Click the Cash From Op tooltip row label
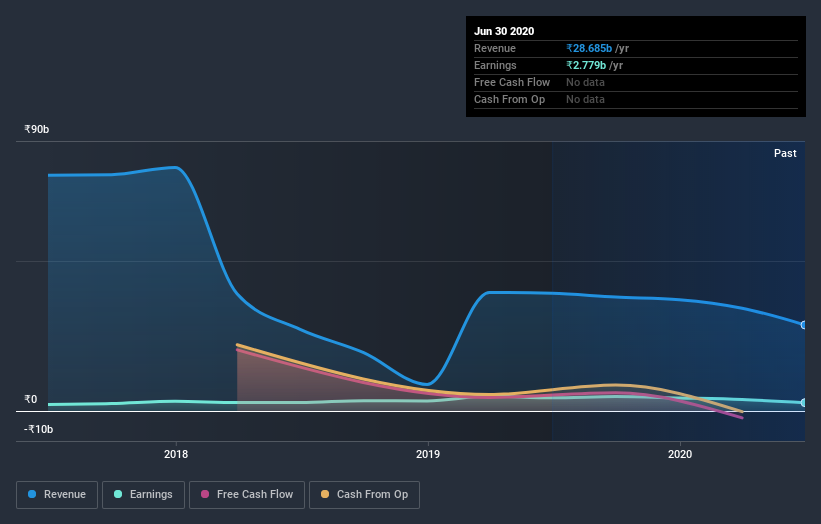 click(x=509, y=99)
